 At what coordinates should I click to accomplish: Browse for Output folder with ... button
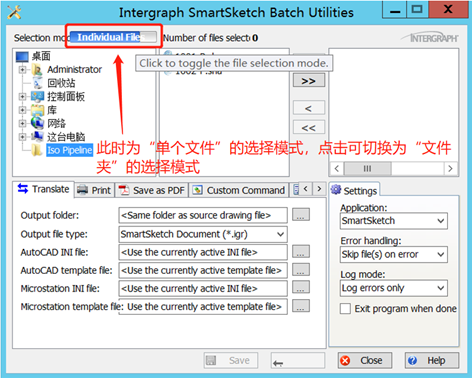pos(301,215)
